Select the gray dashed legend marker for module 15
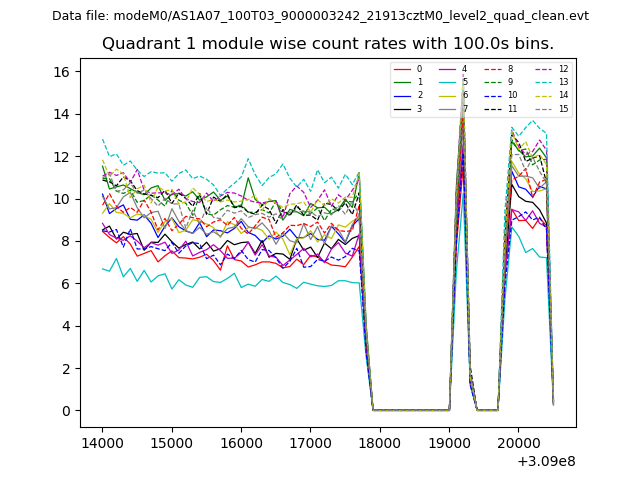 coord(545,108)
